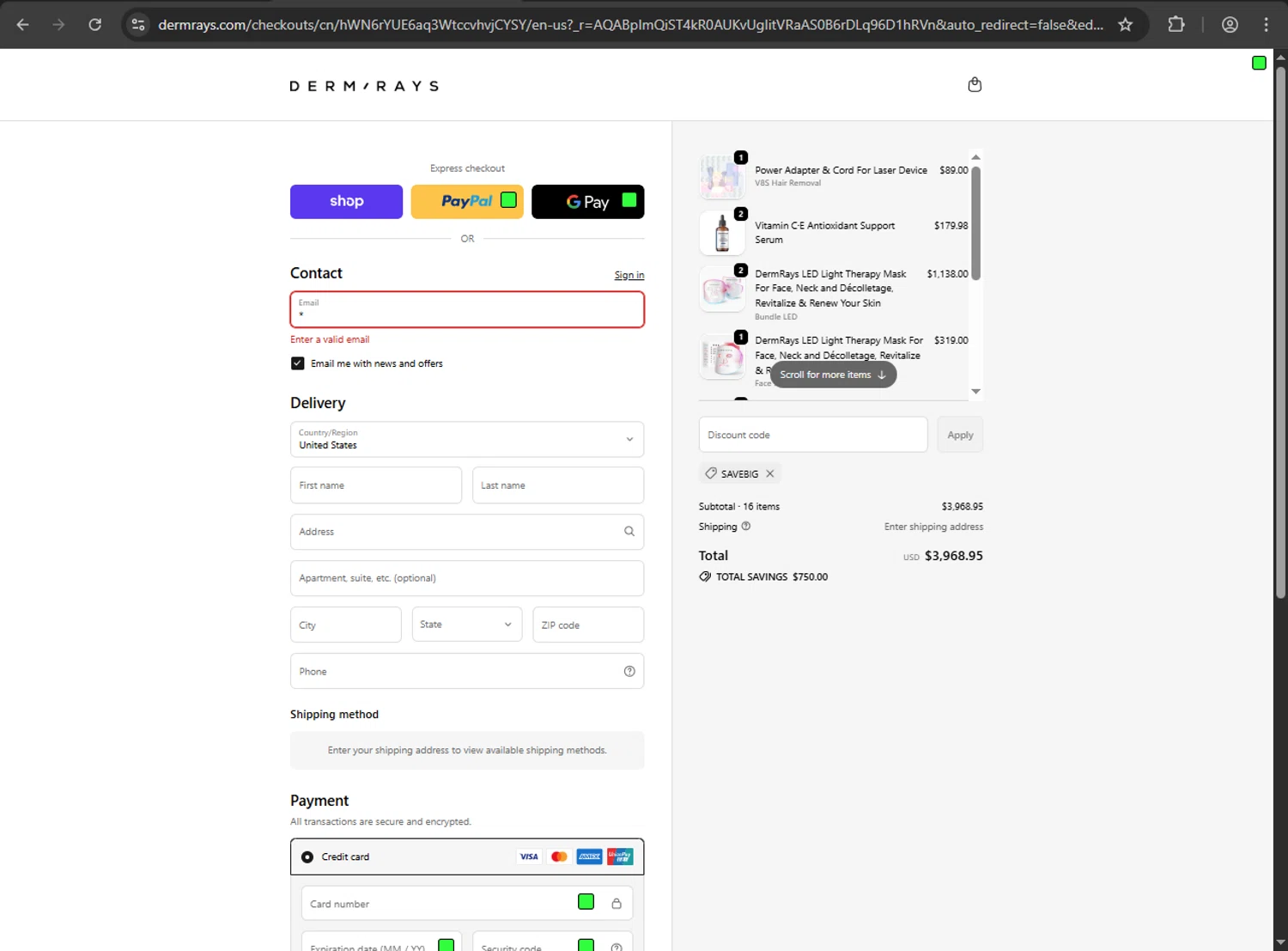Viewport: 1288px width, 951px height.
Task: Open the State dropdown
Action: click(x=467, y=625)
